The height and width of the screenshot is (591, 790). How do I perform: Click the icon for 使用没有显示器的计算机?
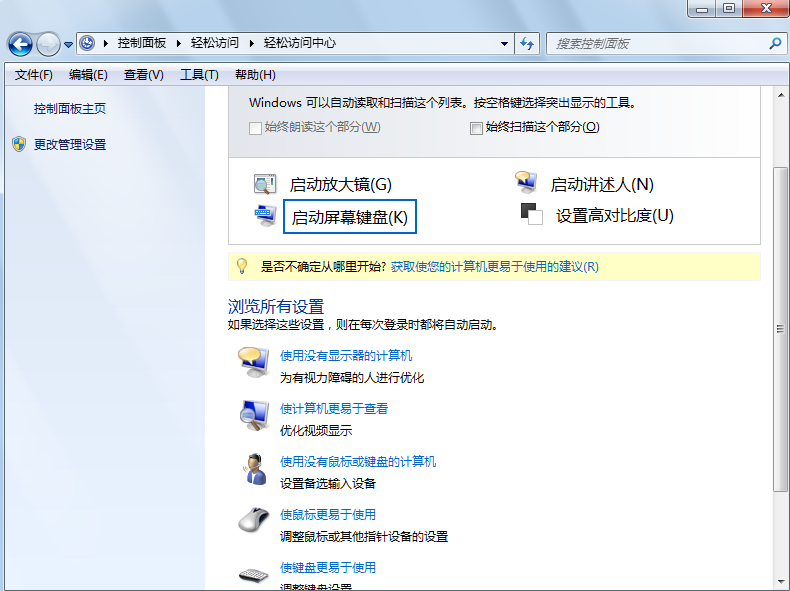[253, 362]
